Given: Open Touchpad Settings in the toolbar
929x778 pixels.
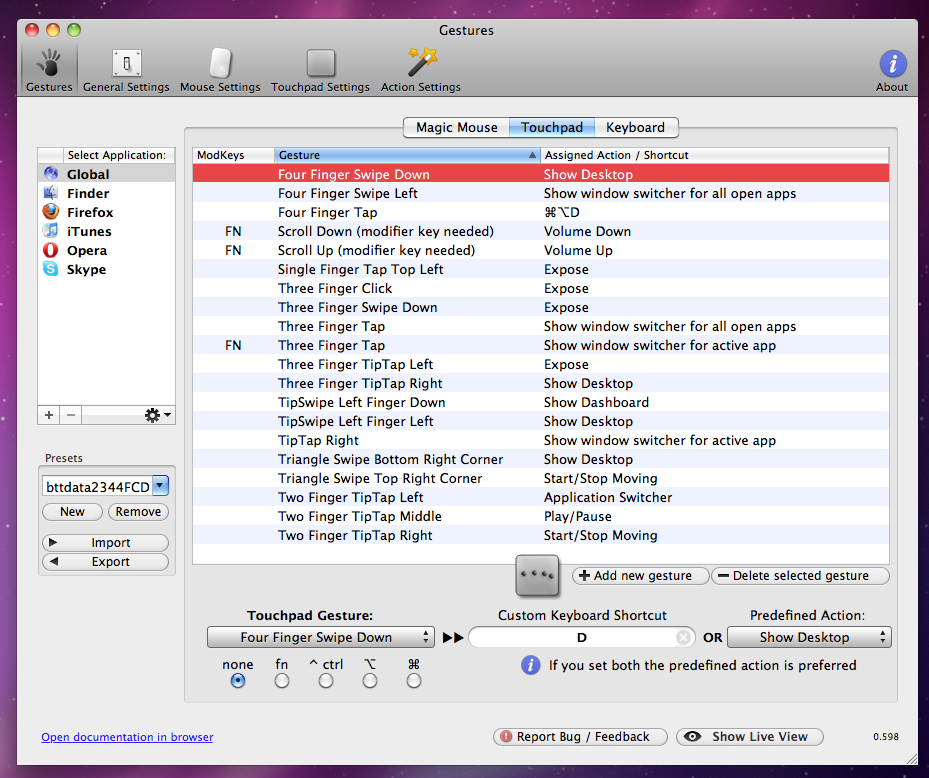Looking at the screenshot, I should click(x=320, y=71).
